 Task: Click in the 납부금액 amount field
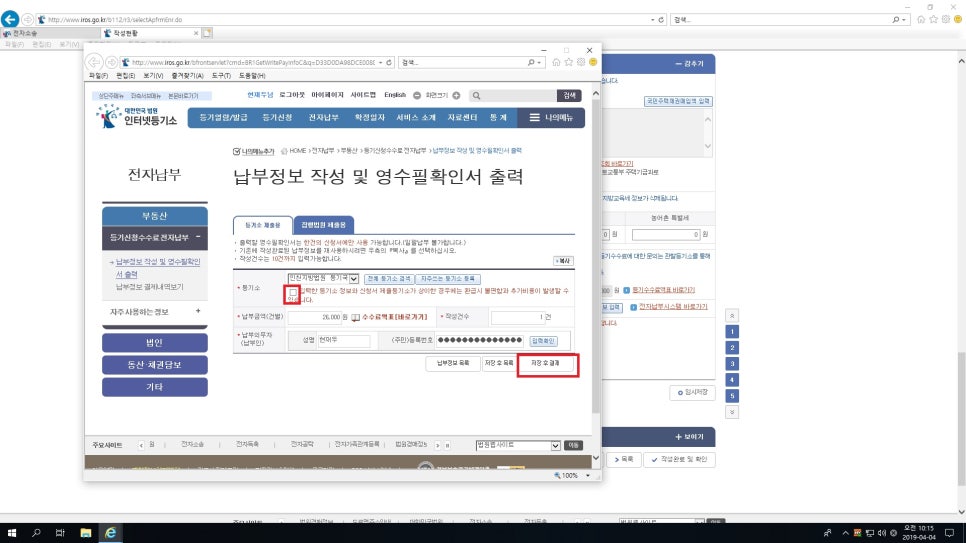click(x=315, y=317)
